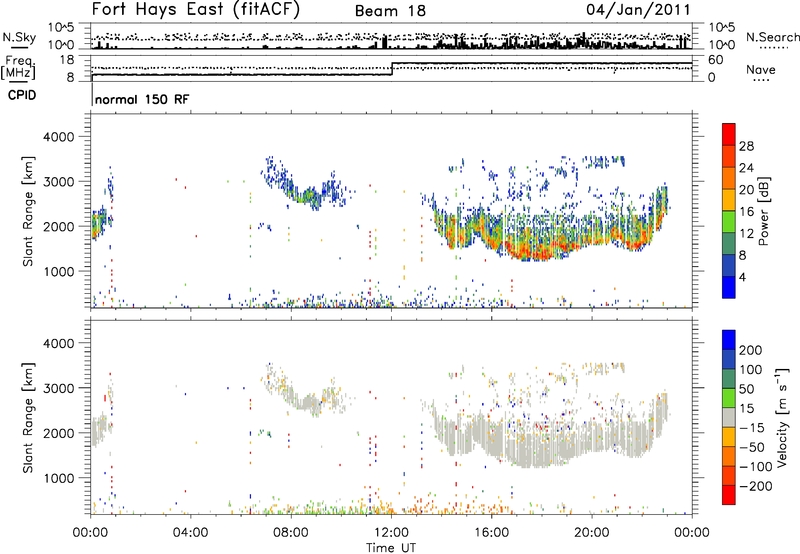Click 'Slant Range [km]' label of power panel
The width and height of the screenshot is (800, 554).
[x=28, y=211]
